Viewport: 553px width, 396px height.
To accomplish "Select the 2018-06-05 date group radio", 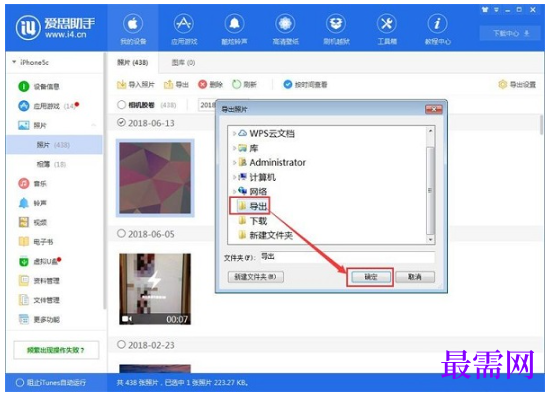I will (121, 233).
